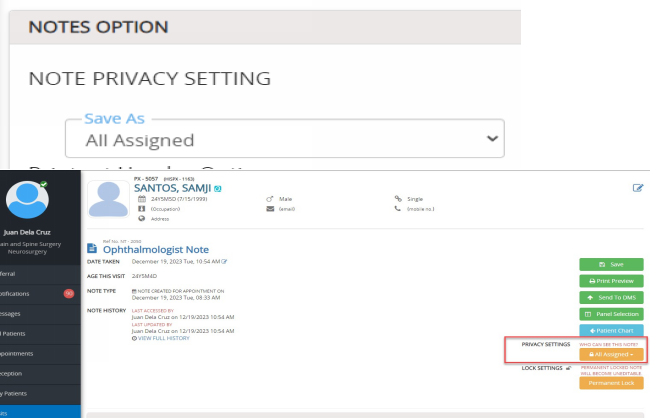Click the lock icon beside Lock Settings
The width and height of the screenshot is (650, 419).
pyautogui.click(x=568, y=368)
